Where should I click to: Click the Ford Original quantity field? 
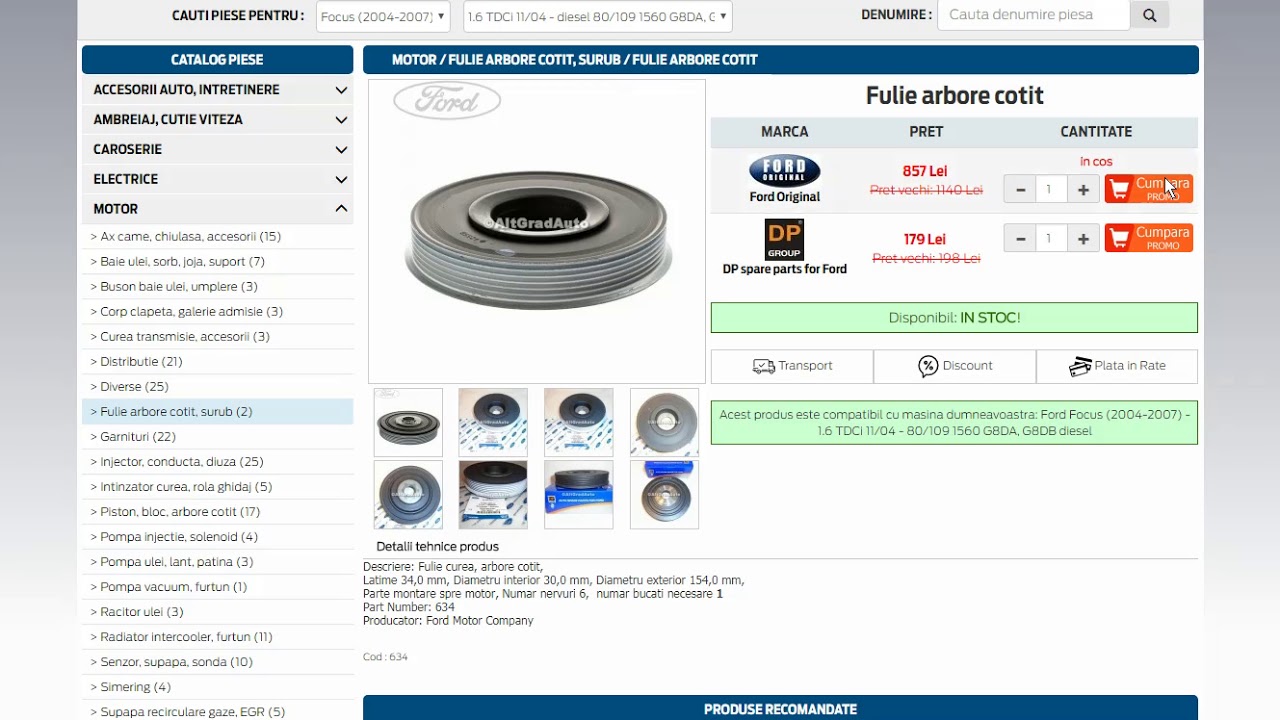[1051, 190]
